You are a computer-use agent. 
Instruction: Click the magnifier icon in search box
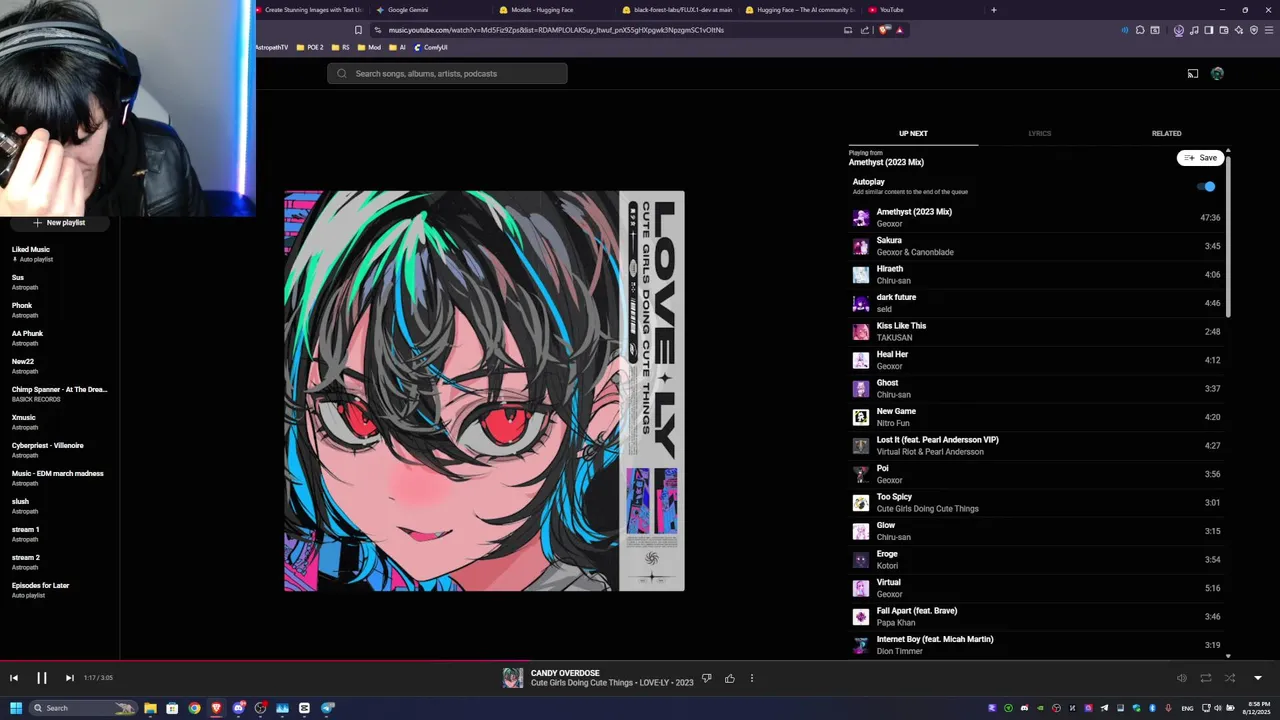[341, 73]
